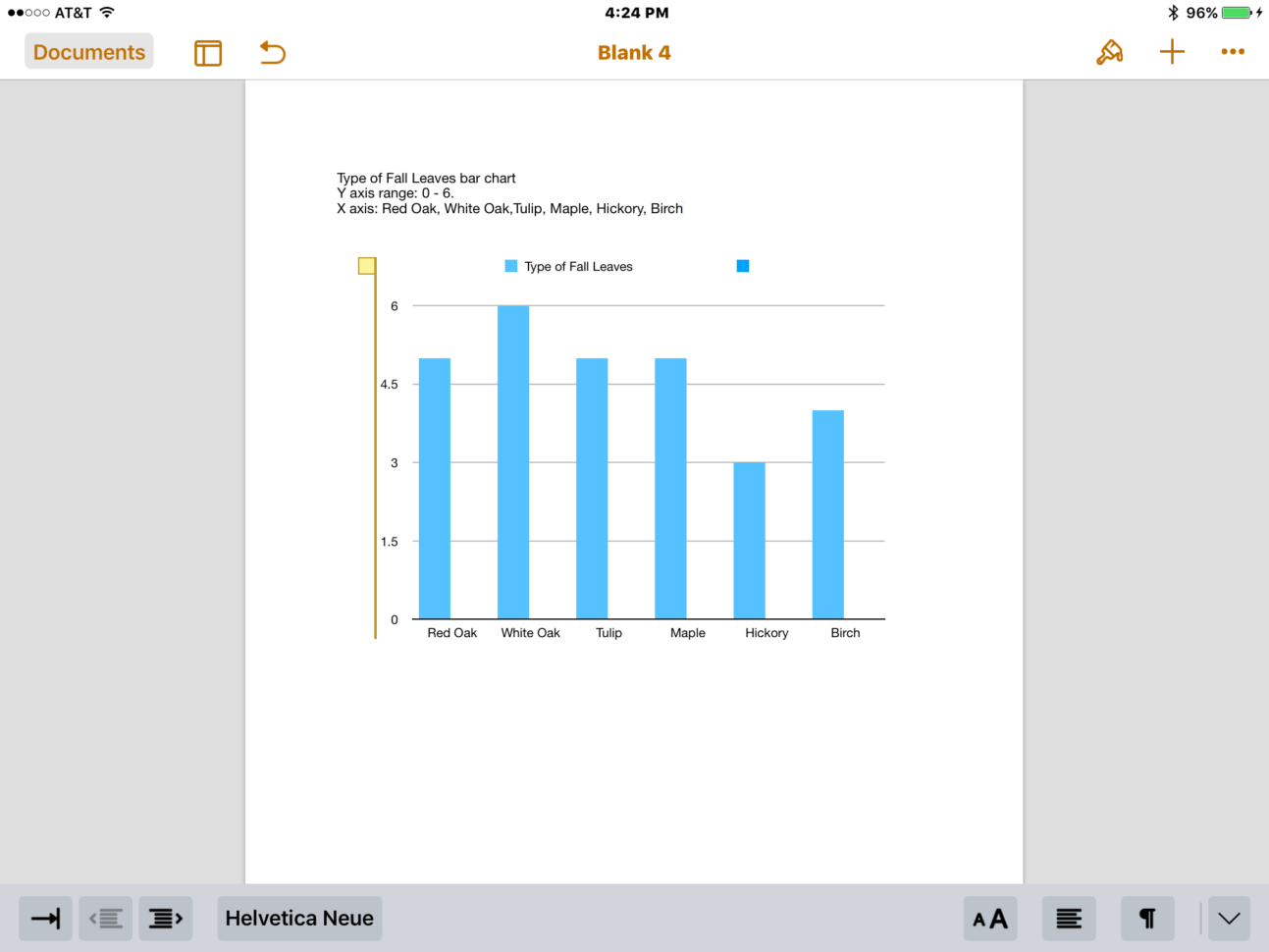Tap the increase indent icon
This screenshot has height=952, width=1269.
click(165, 919)
